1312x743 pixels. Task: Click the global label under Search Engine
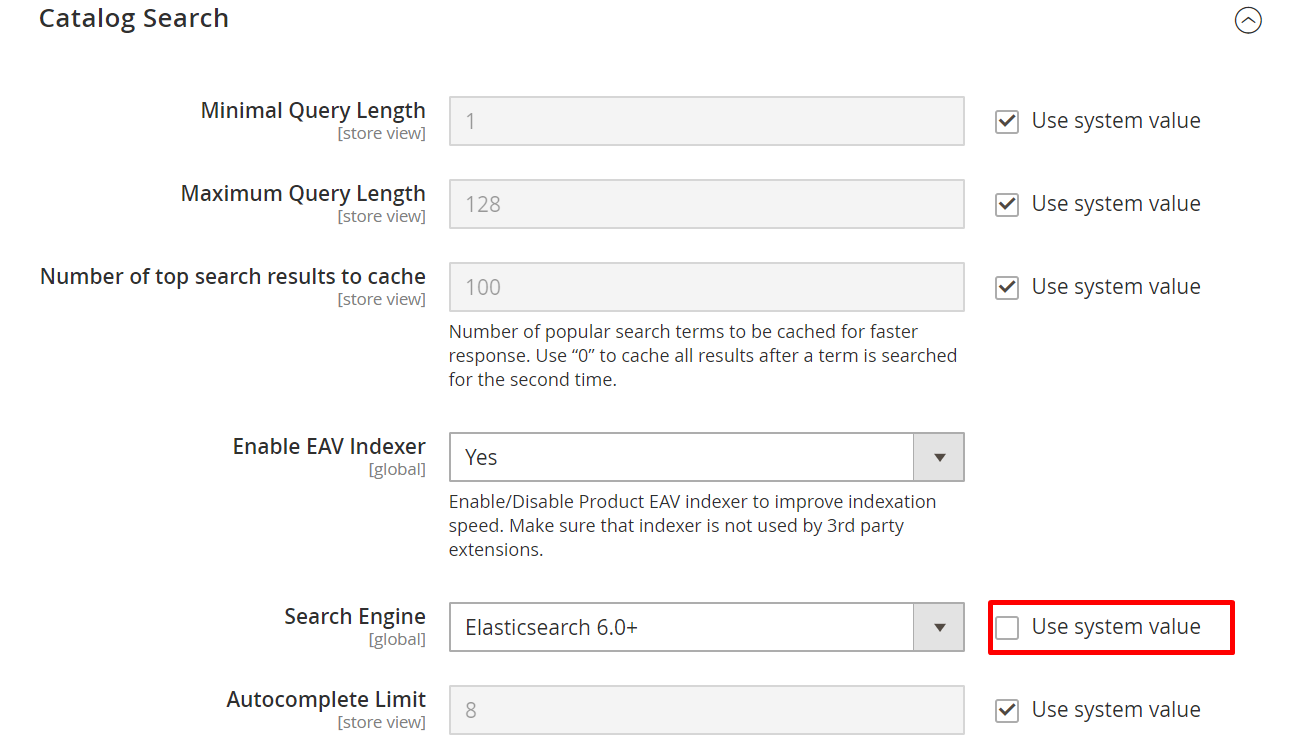tap(397, 639)
